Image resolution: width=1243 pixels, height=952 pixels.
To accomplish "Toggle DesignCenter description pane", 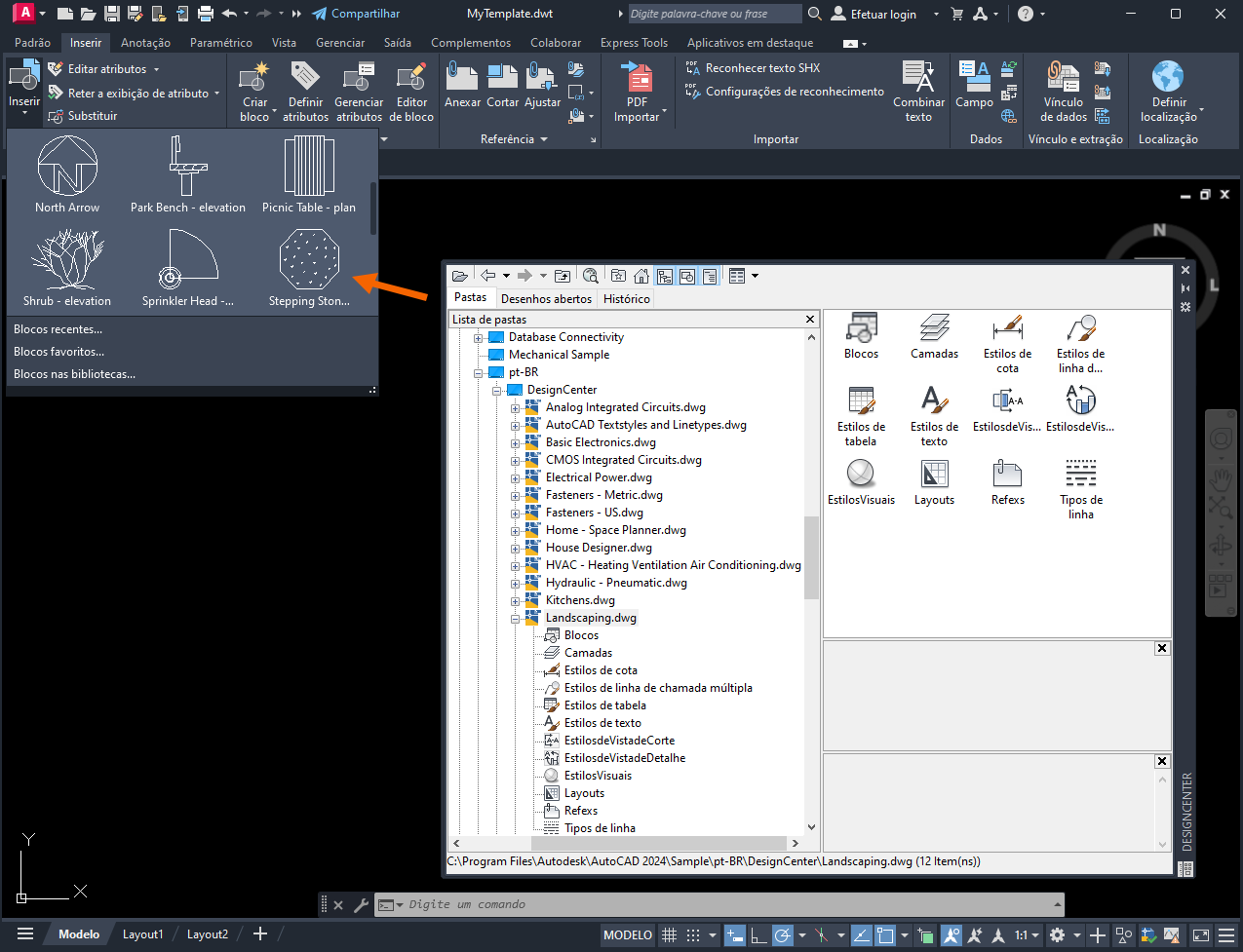I will pos(710,276).
